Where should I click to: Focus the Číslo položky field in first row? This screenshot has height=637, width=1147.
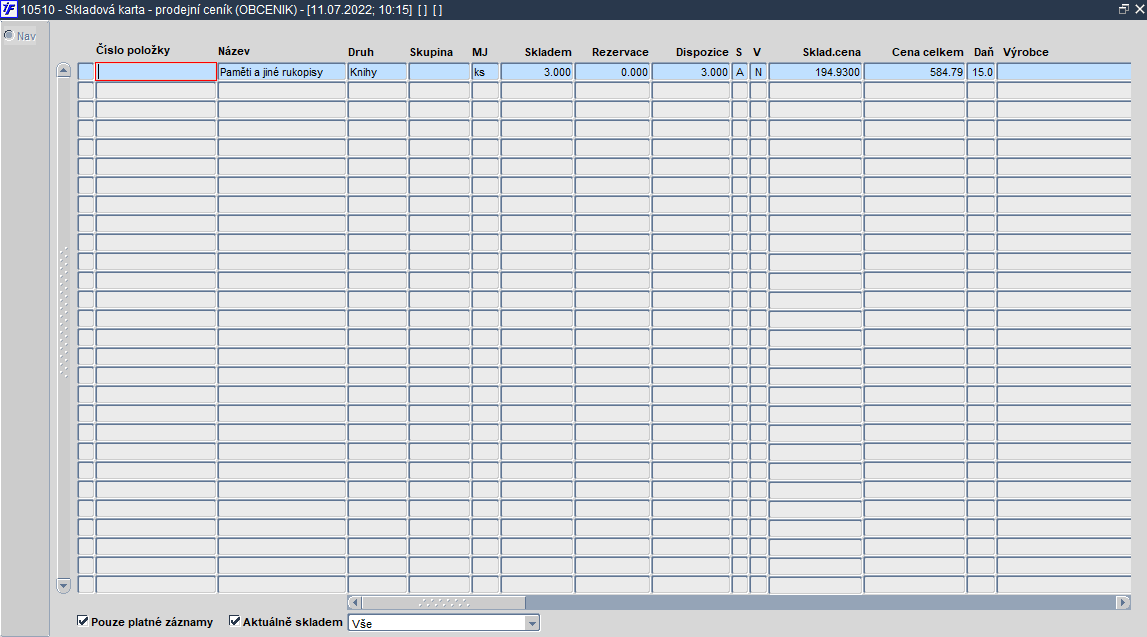156,72
